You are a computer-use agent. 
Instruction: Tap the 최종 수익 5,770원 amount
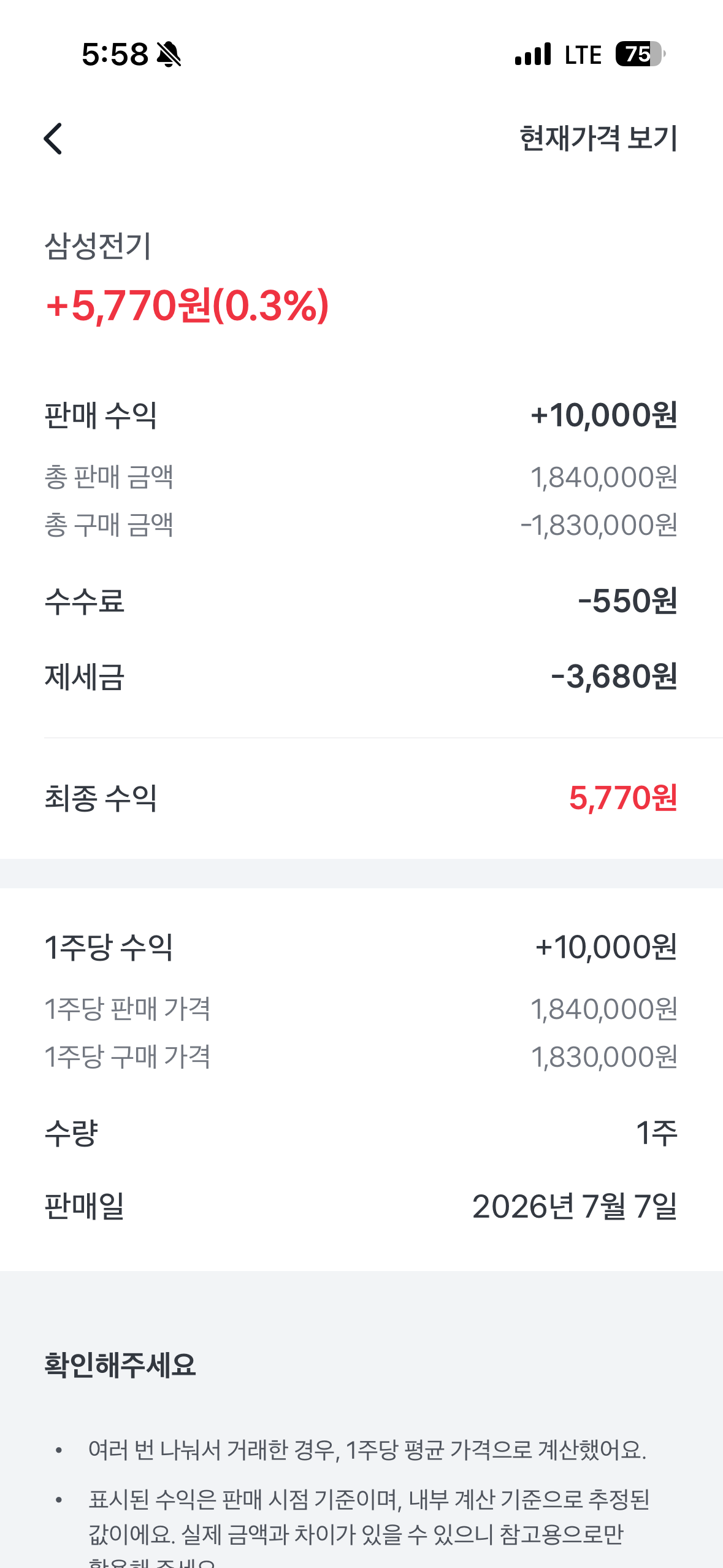point(623,798)
